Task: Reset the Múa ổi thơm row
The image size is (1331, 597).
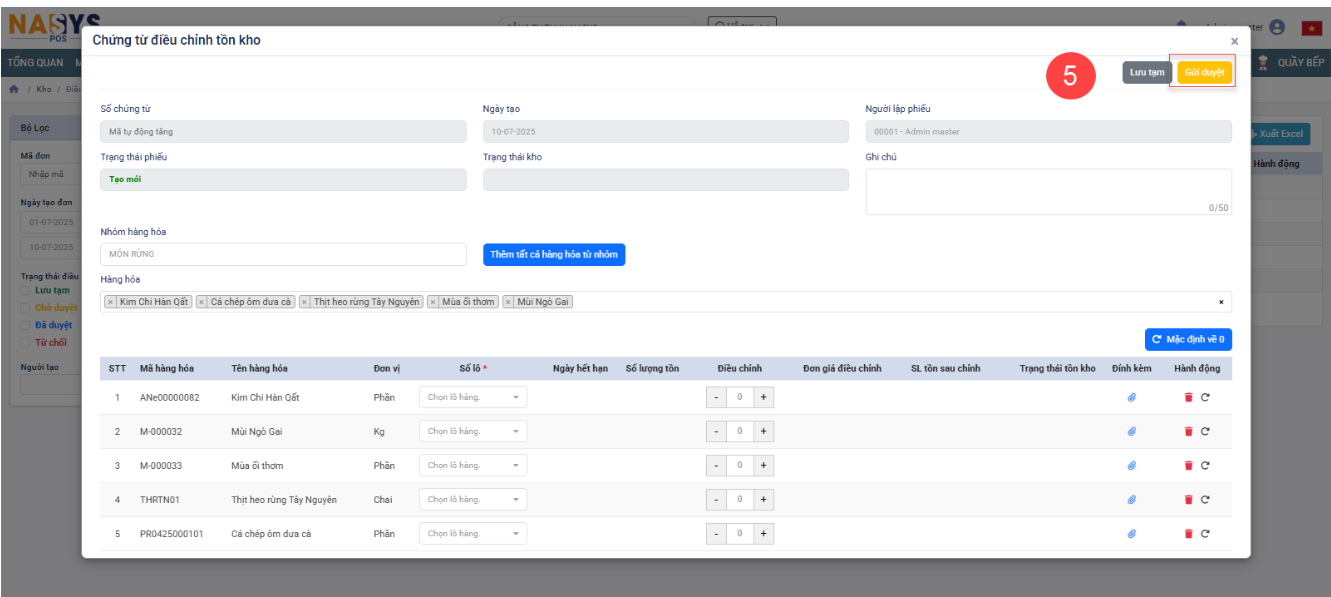Action: [x=1205, y=466]
